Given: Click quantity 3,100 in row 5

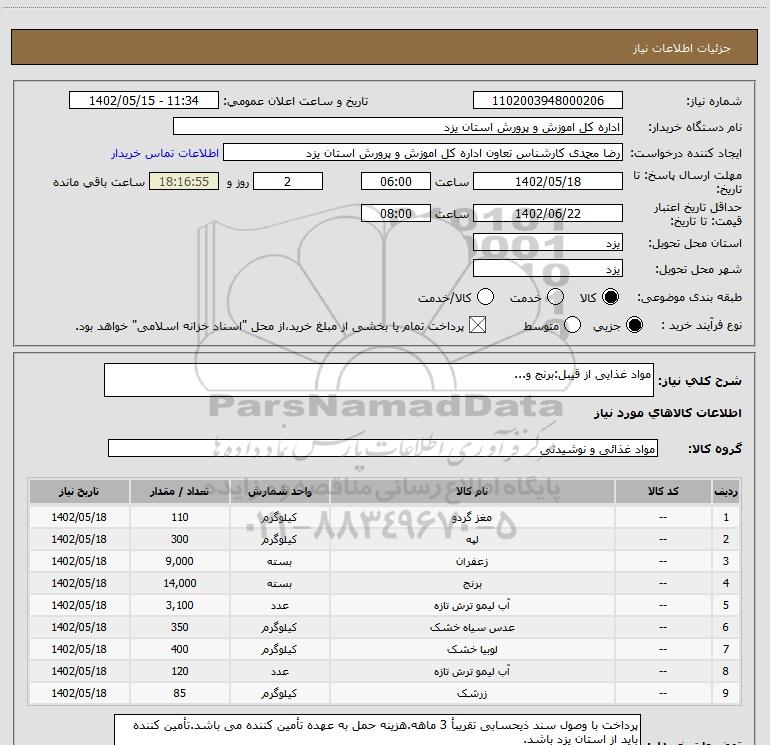Looking at the screenshot, I should [180, 606].
